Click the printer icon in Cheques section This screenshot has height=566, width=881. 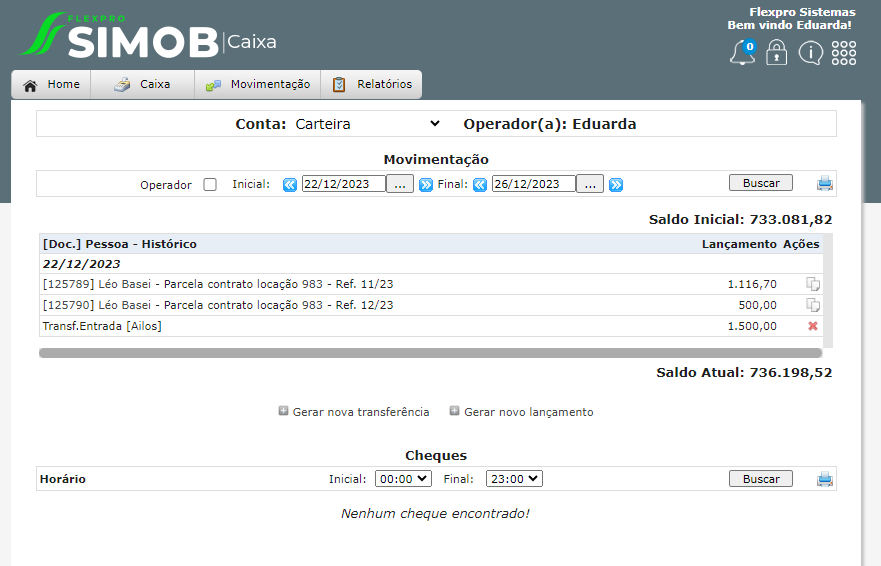[x=824, y=479]
